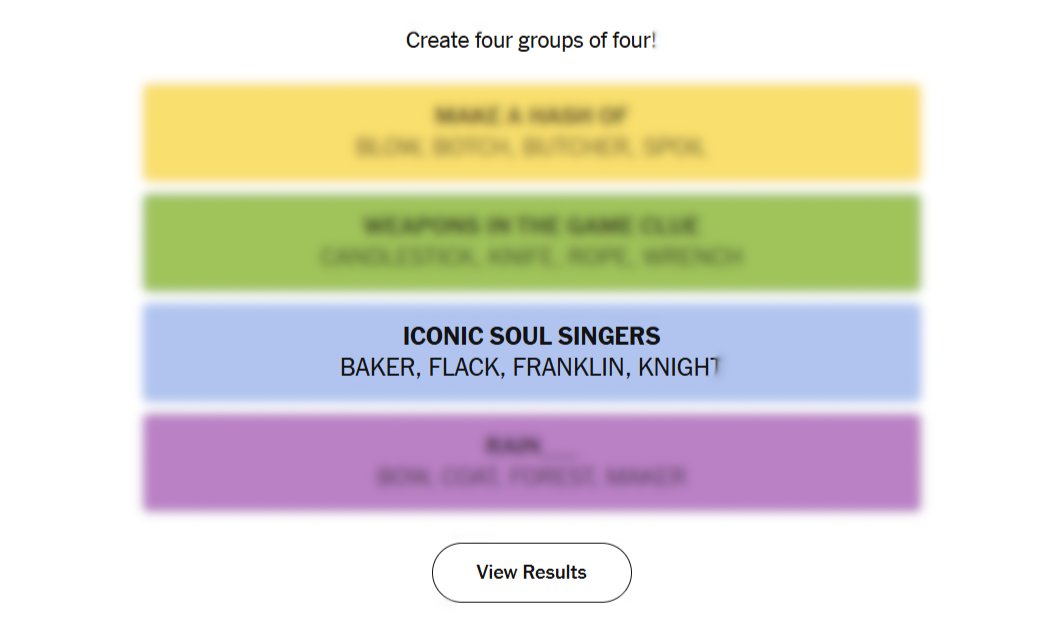Click the blurred word list in green group
The image size is (1062, 619).
[531, 258]
